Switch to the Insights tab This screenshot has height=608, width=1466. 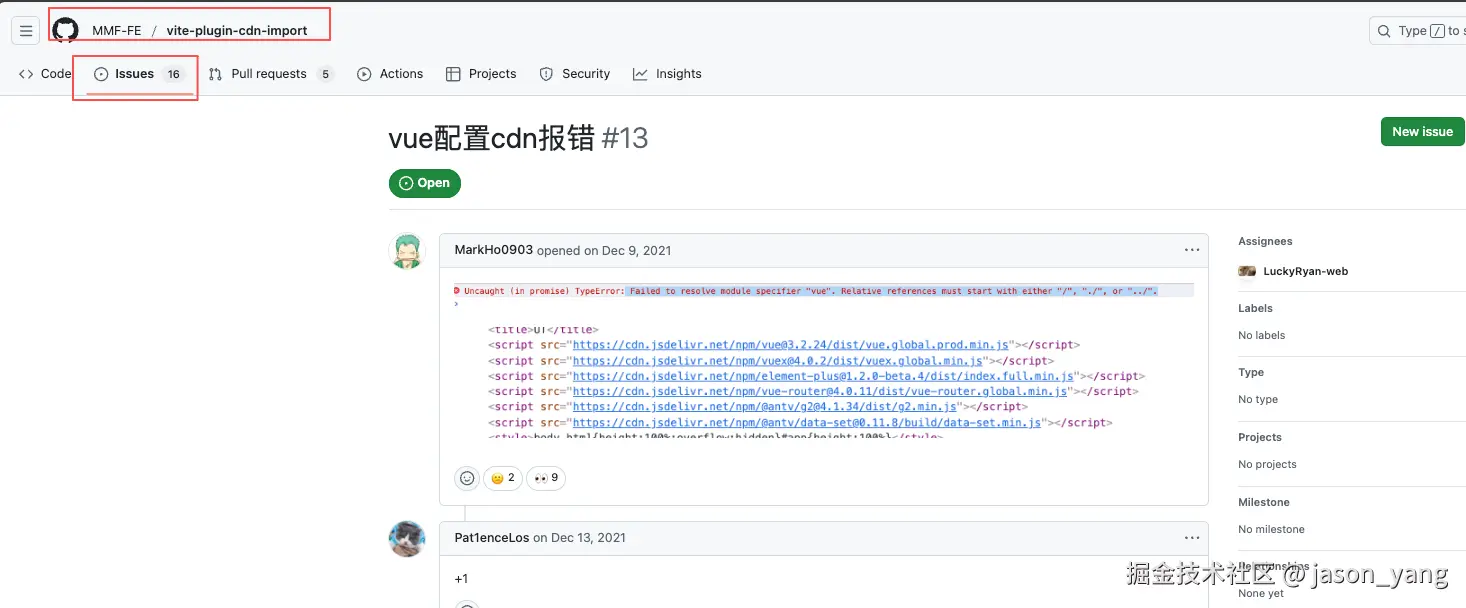667,74
